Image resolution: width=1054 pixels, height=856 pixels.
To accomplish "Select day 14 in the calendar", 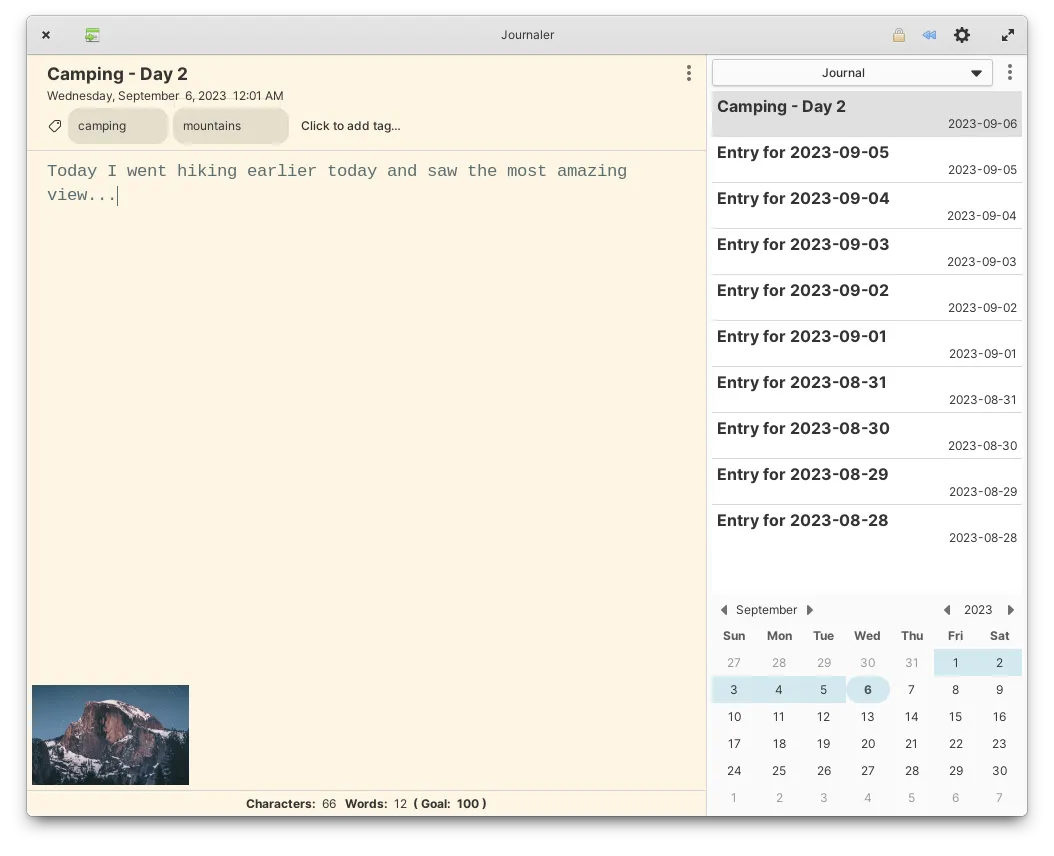I will 911,717.
